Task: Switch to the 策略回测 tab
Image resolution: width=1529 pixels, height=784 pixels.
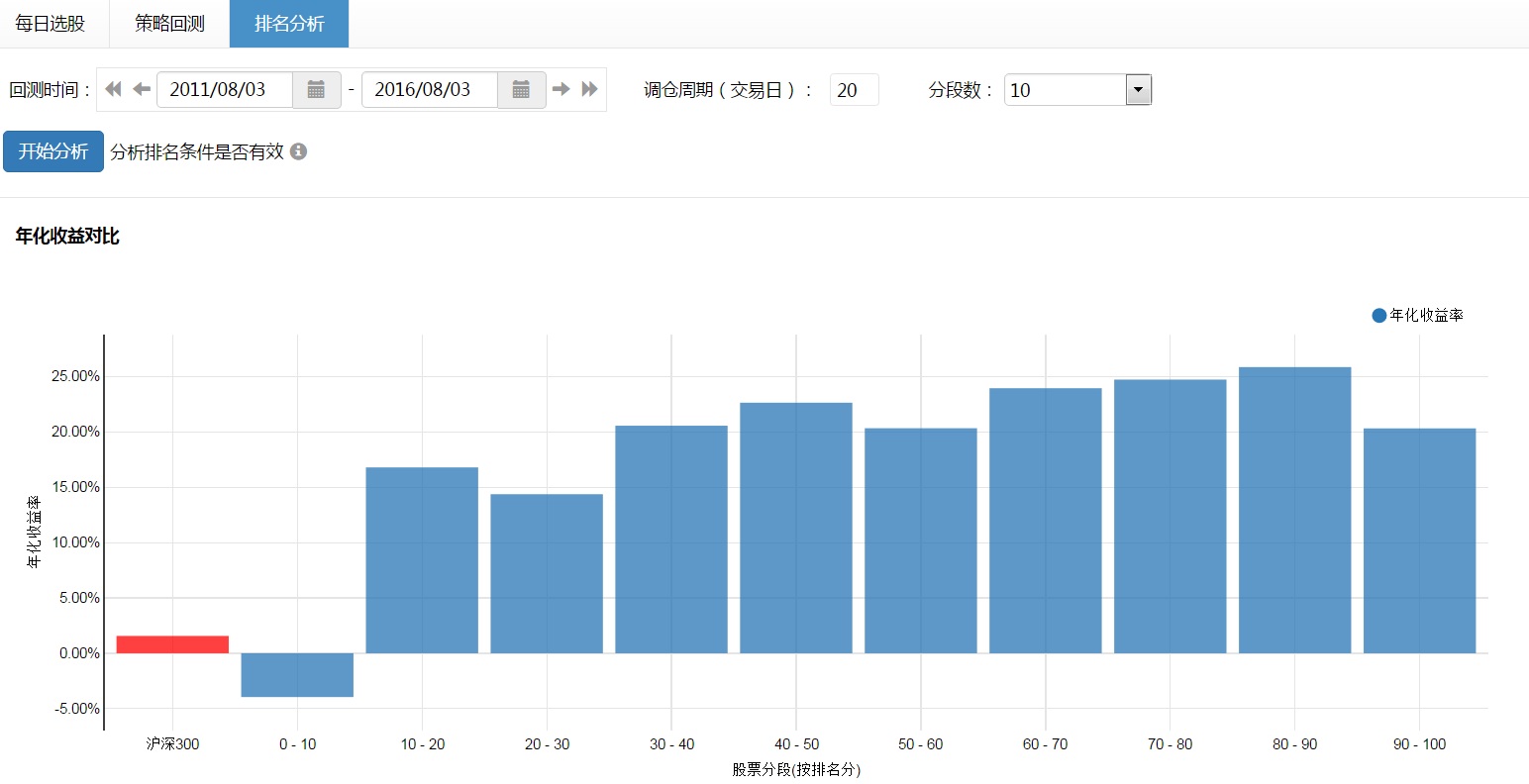Action: coord(169,24)
